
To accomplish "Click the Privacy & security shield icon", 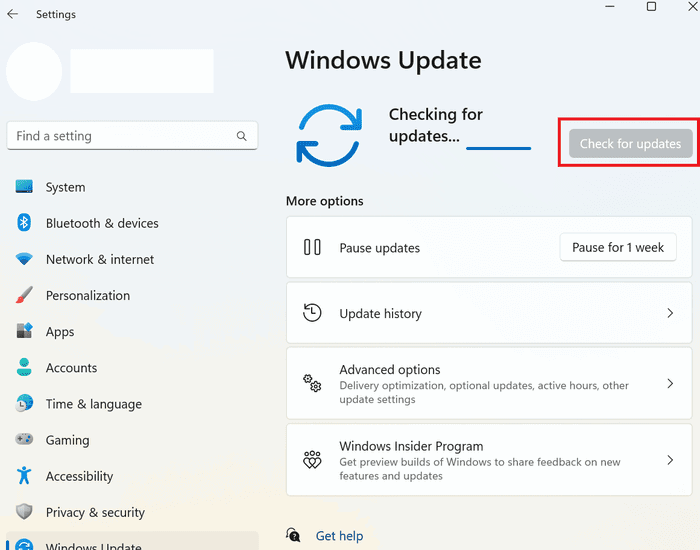I will [24, 512].
